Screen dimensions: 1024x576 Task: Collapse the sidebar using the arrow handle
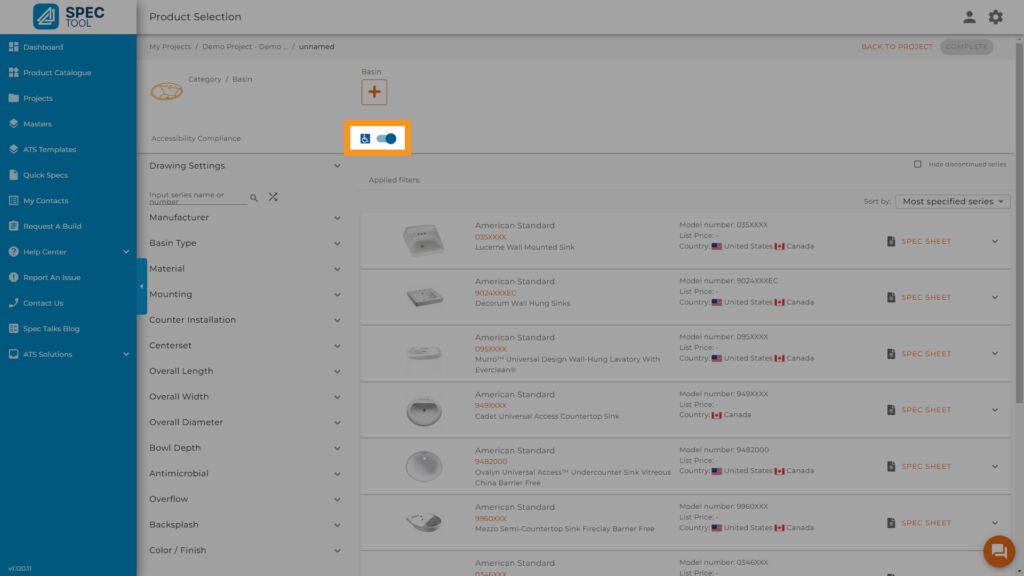[x=141, y=286]
